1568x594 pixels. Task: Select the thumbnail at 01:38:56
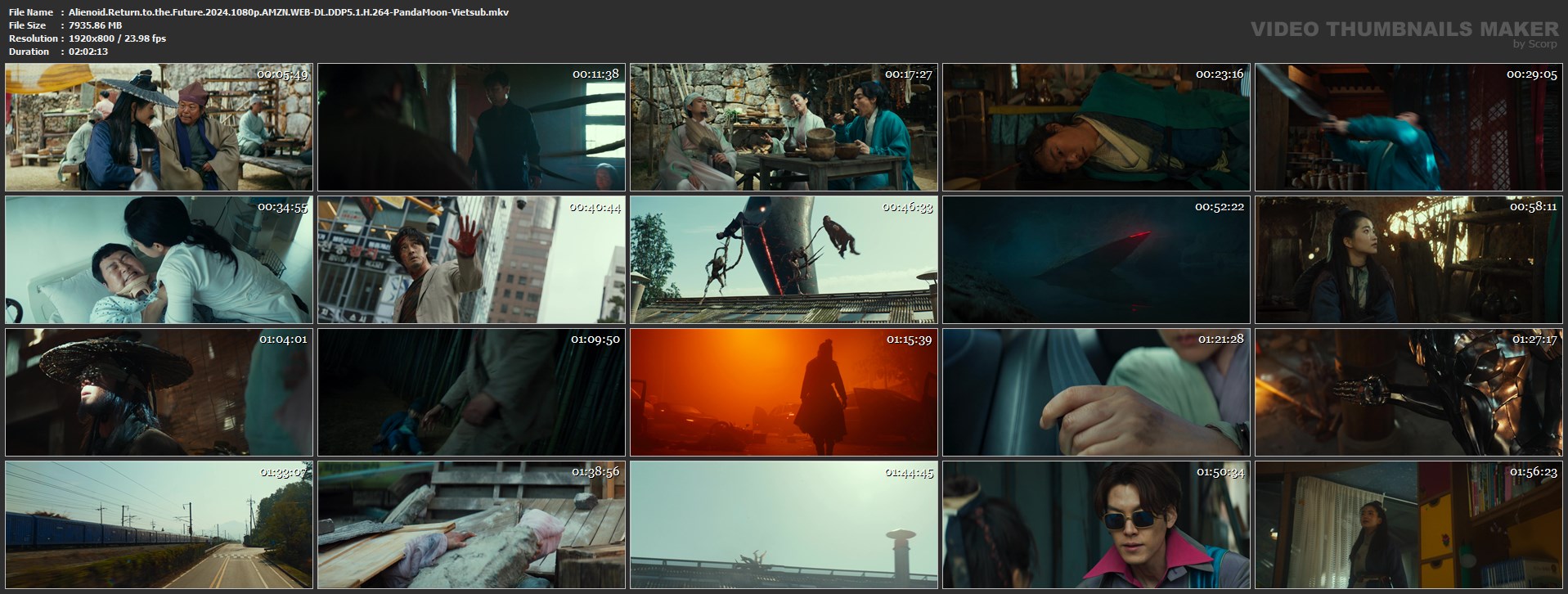pyautogui.click(x=471, y=525)
